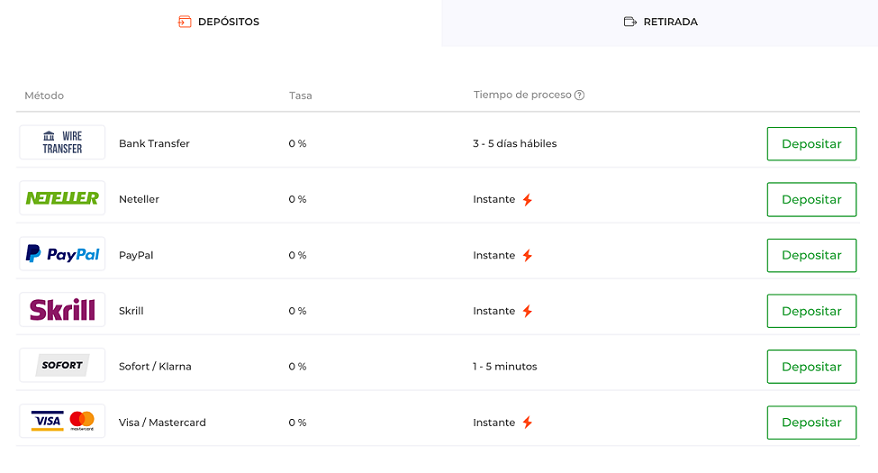Click the Skrill Depositar button
Image resolution: width=878 pixels, height=473 pixels.
click(x=811, y=311)
